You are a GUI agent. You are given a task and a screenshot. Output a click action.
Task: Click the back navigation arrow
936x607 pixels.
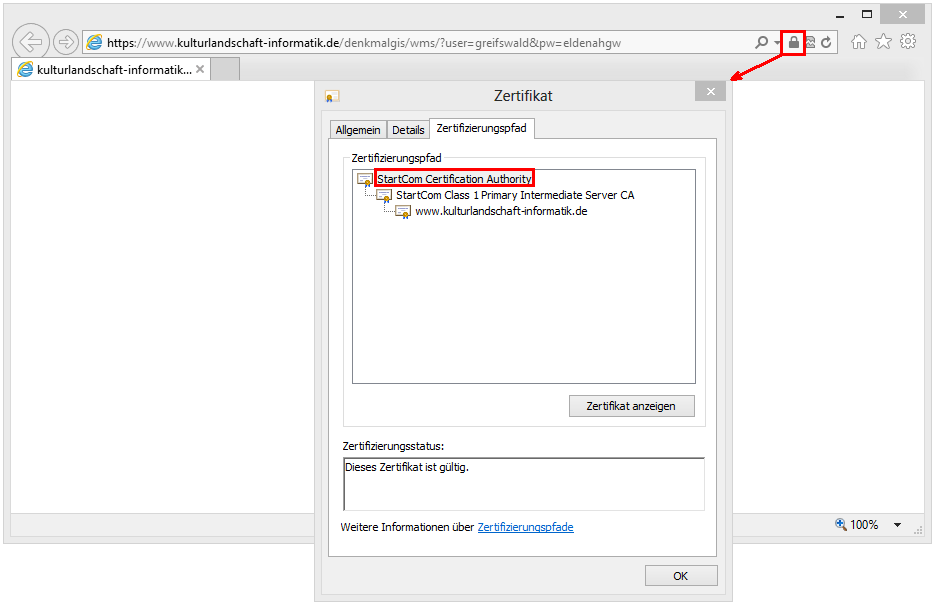(x=30, y=41)
